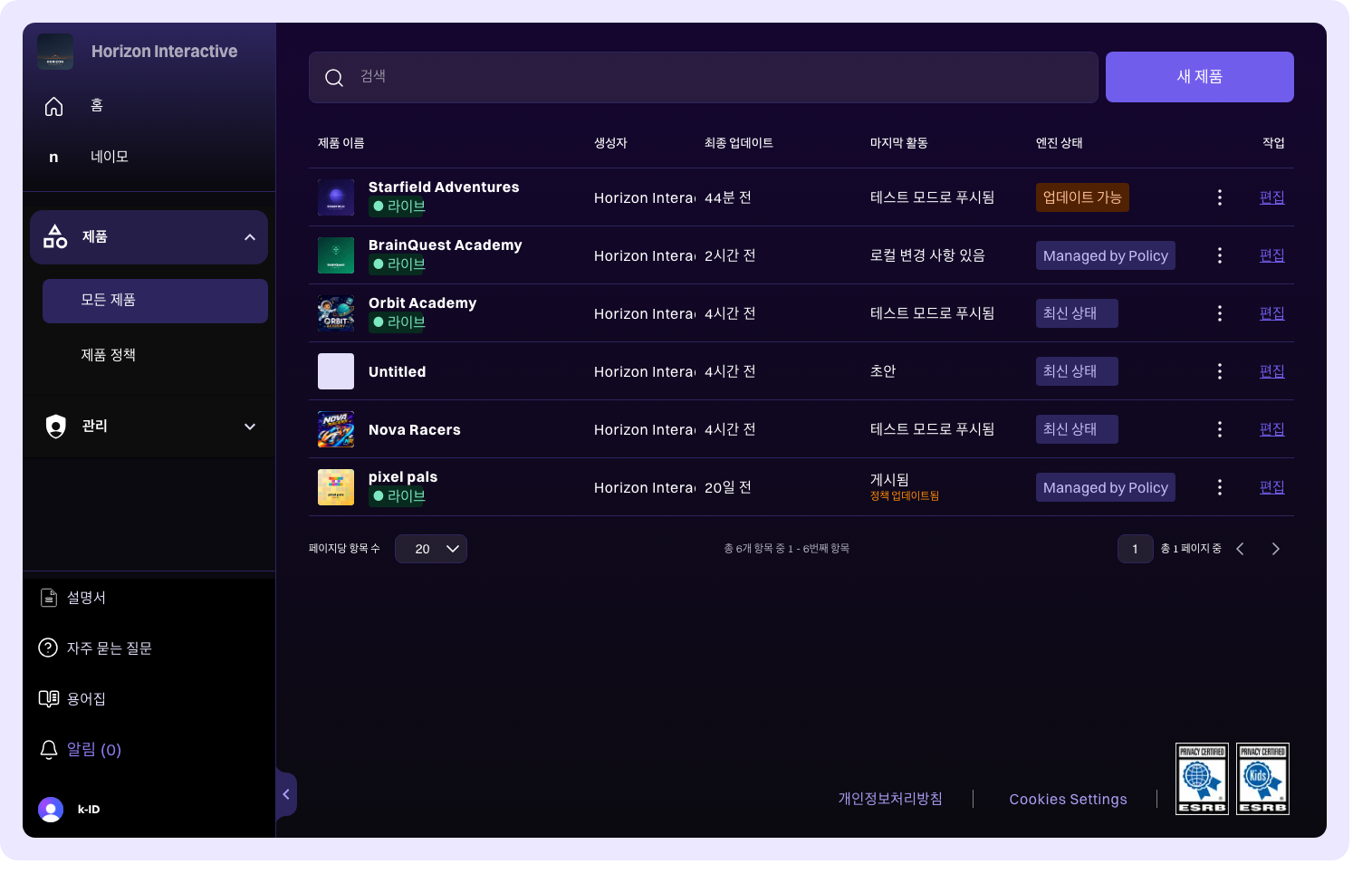Select 제품 정책 in the sidebar
Screen dimensions: 1372x883
click(108, 355)
